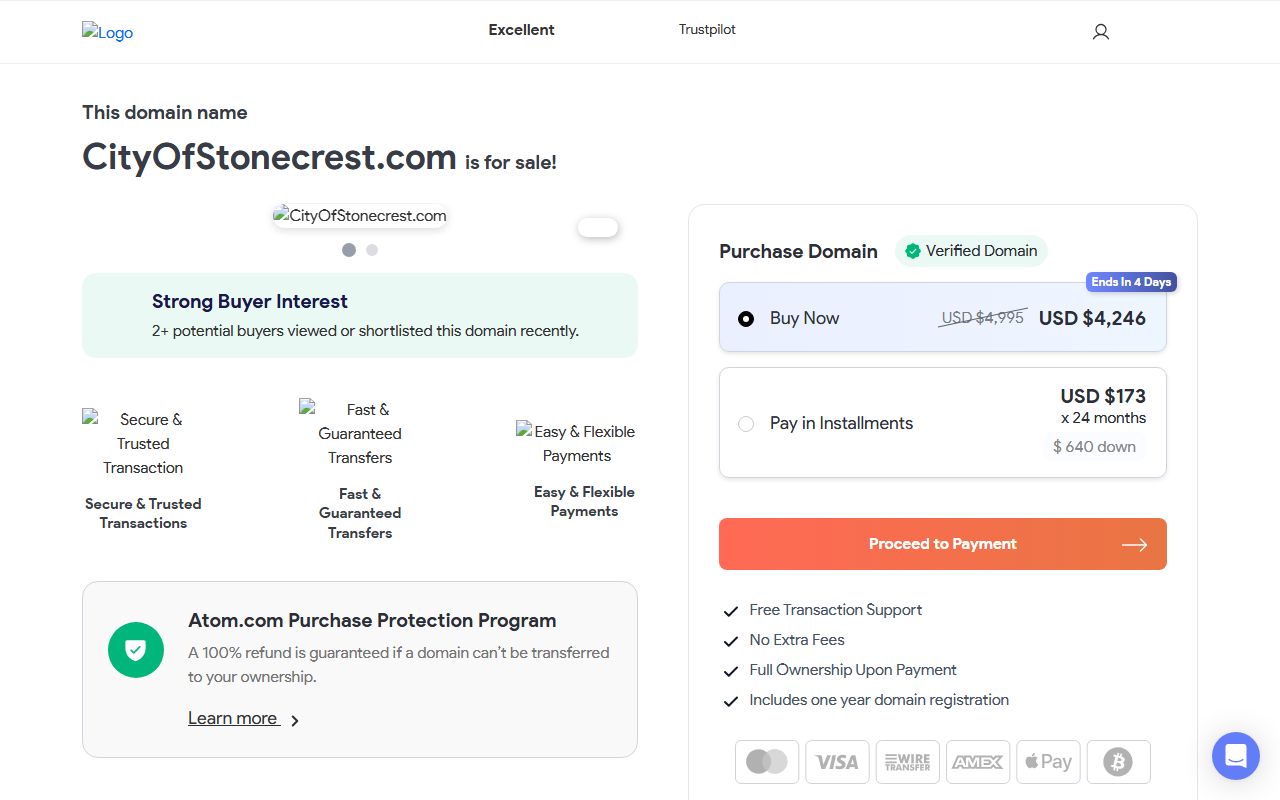Select the Buy Now radio option
Image resolution: width=1280 pixels, height=800 pixels.
[x=746, y=319]
